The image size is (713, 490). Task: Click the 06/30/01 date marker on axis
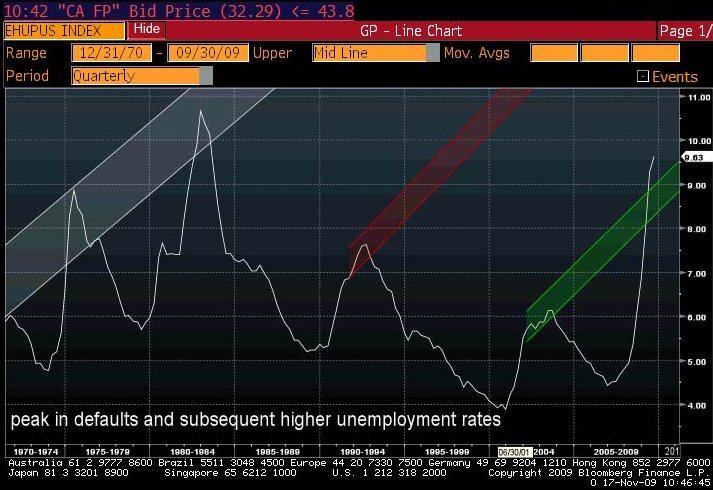tap(515, 452)
